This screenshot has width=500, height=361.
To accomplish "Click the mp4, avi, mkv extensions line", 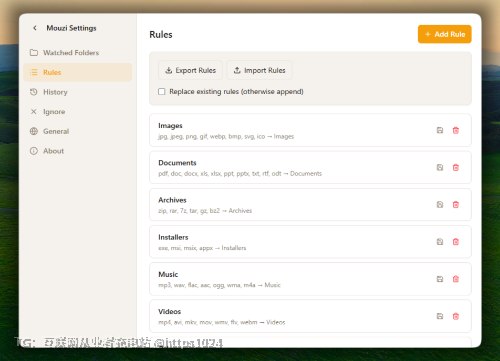I will 222,322.
